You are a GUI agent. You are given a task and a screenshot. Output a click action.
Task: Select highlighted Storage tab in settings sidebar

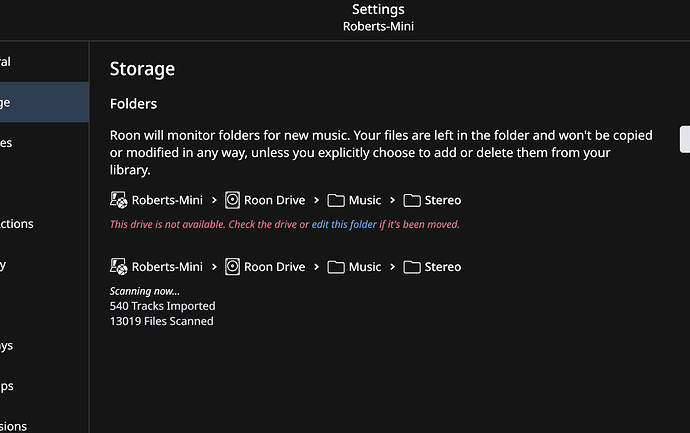click(44, 102)
